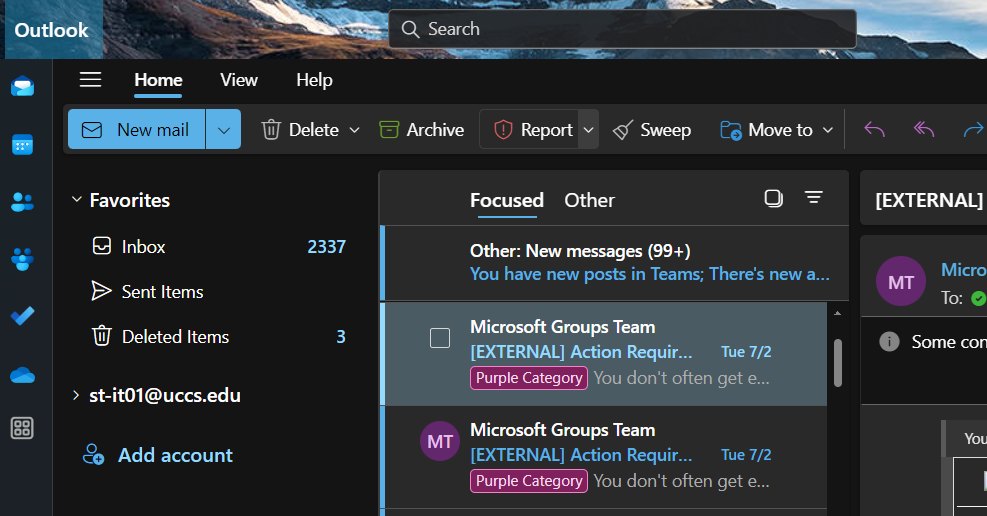Click the Add account person icon

click(x=93, y=454)
